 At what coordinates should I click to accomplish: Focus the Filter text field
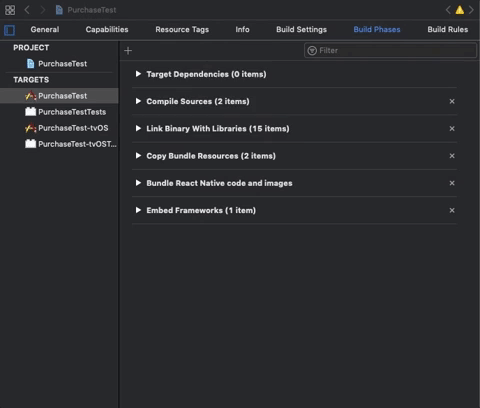[390, 51]
